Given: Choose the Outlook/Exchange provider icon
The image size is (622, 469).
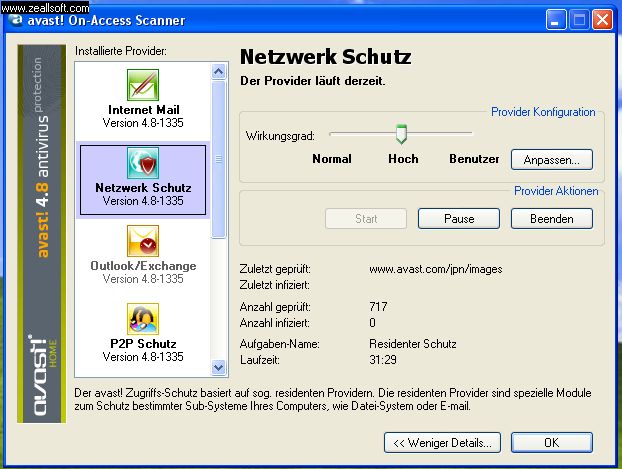Looking at the screenshot, I should (x=143, y=241).
